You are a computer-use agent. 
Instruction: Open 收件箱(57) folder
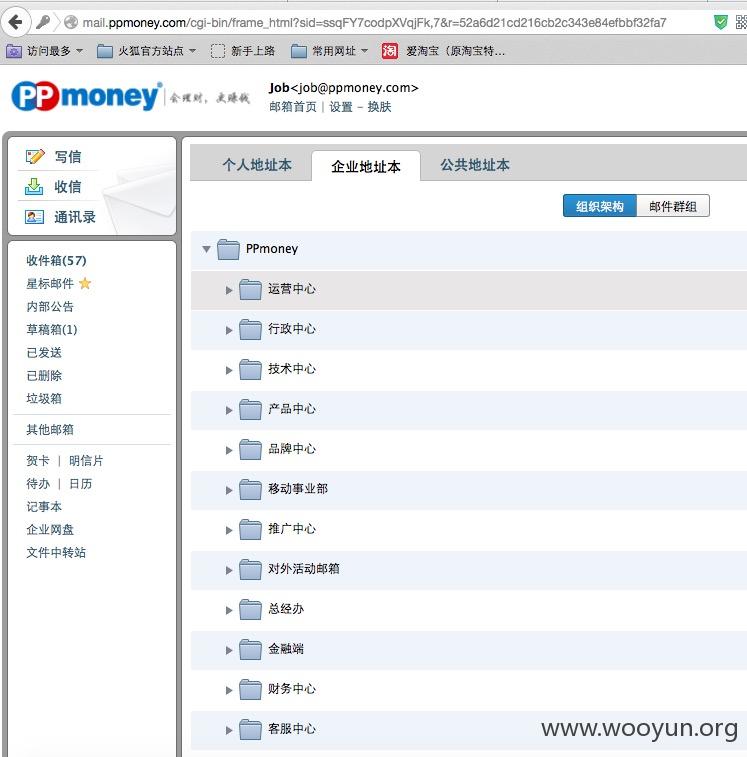point(56,261)
